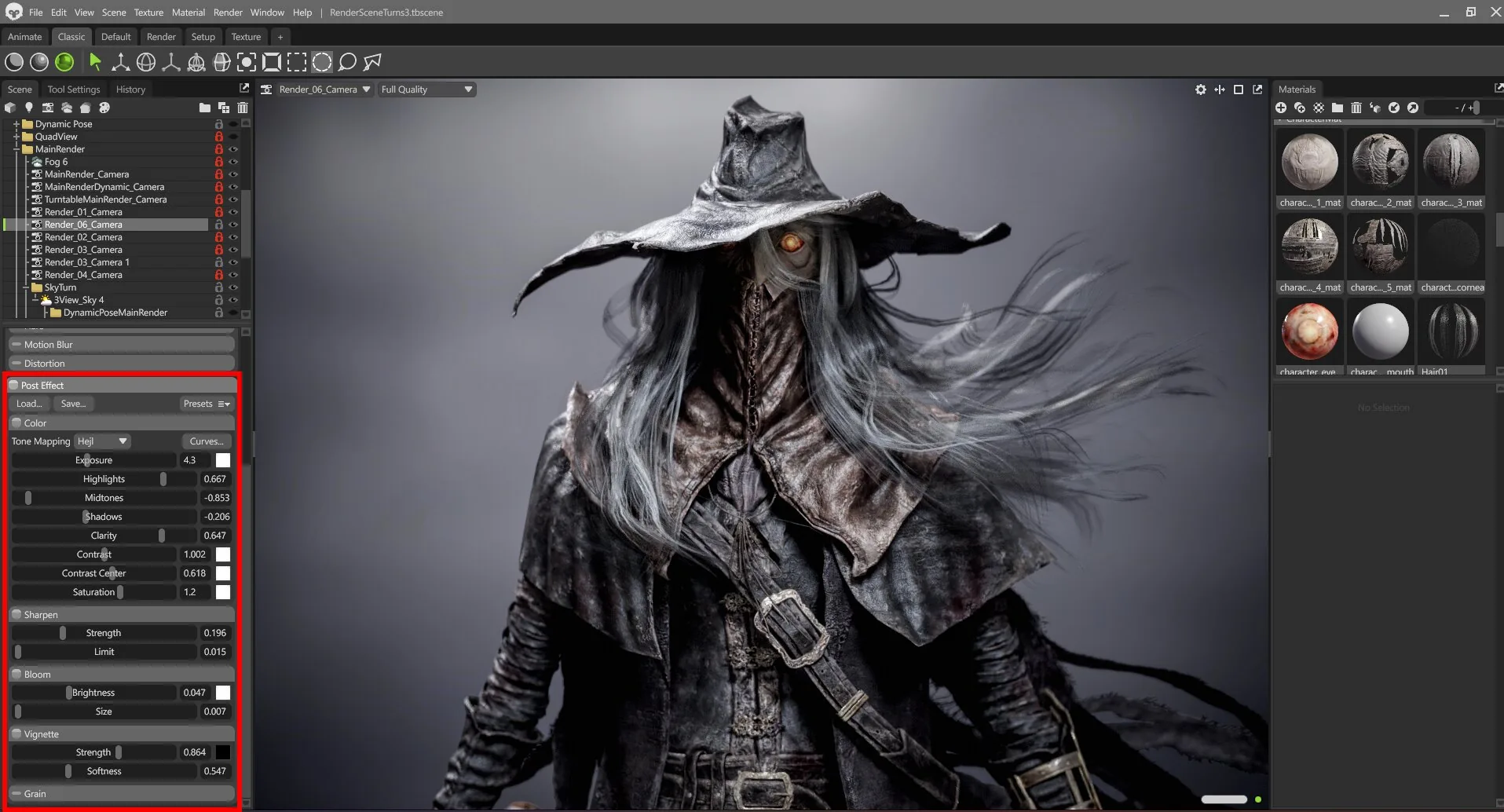The height and width of the screenshot is (812, 1504).
Task: Click the checkered sphere icon in Materials toolbar
Action: 1319,108
